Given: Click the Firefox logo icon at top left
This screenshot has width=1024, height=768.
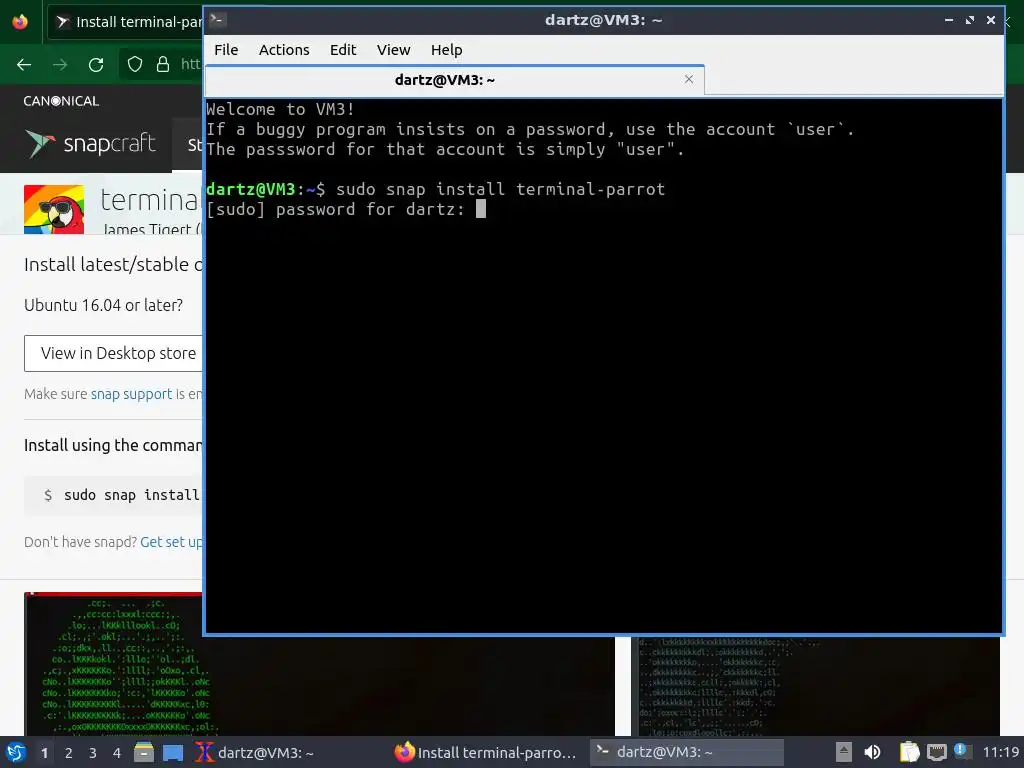Looking at the screenshot, I should pos(20,22).
